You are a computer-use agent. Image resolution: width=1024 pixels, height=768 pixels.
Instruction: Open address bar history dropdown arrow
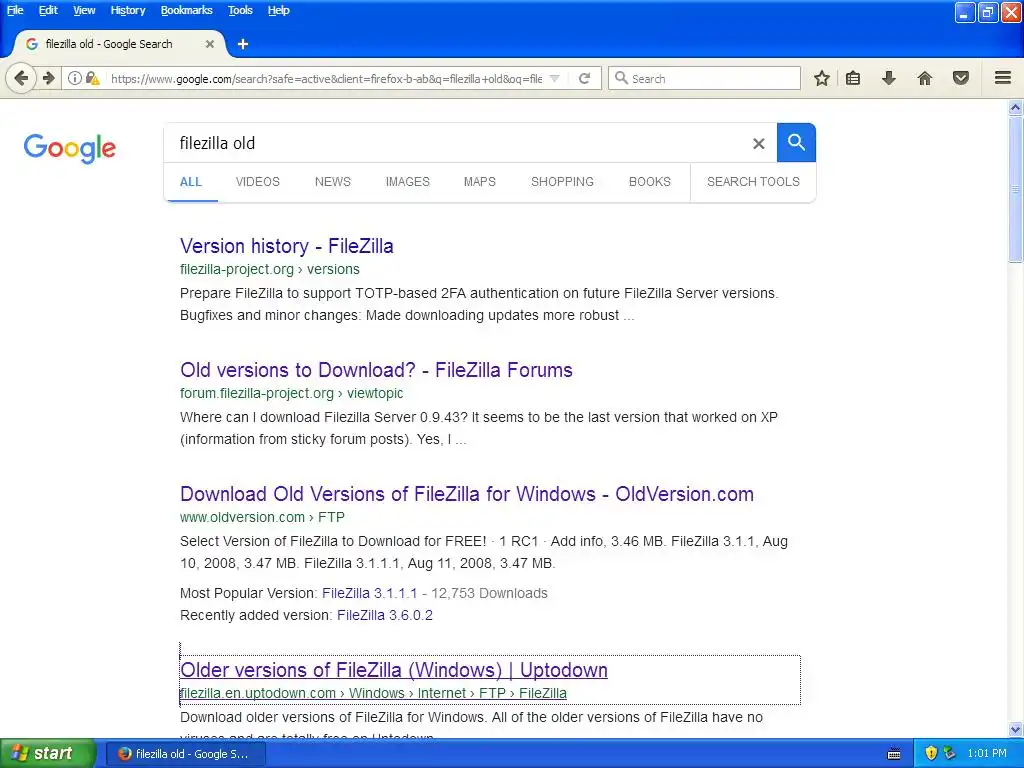[554, 78]
